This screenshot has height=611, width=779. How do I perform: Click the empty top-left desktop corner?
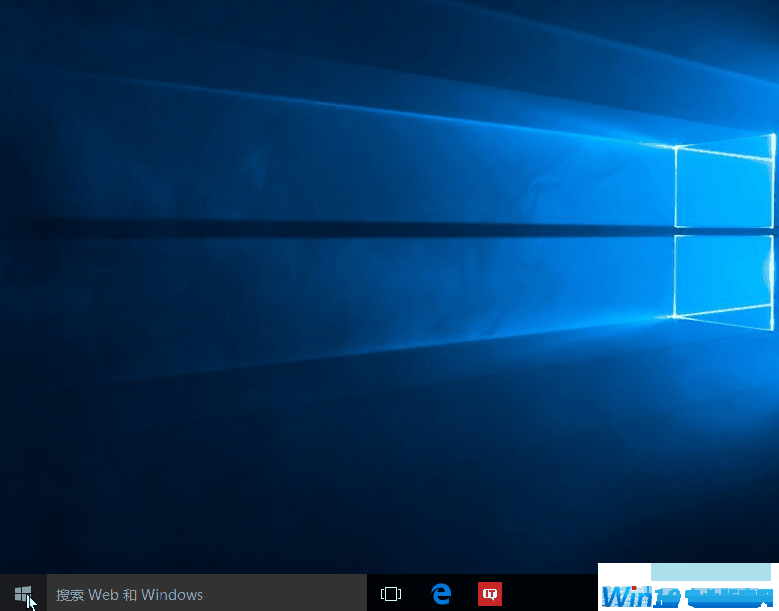point(30,30)
